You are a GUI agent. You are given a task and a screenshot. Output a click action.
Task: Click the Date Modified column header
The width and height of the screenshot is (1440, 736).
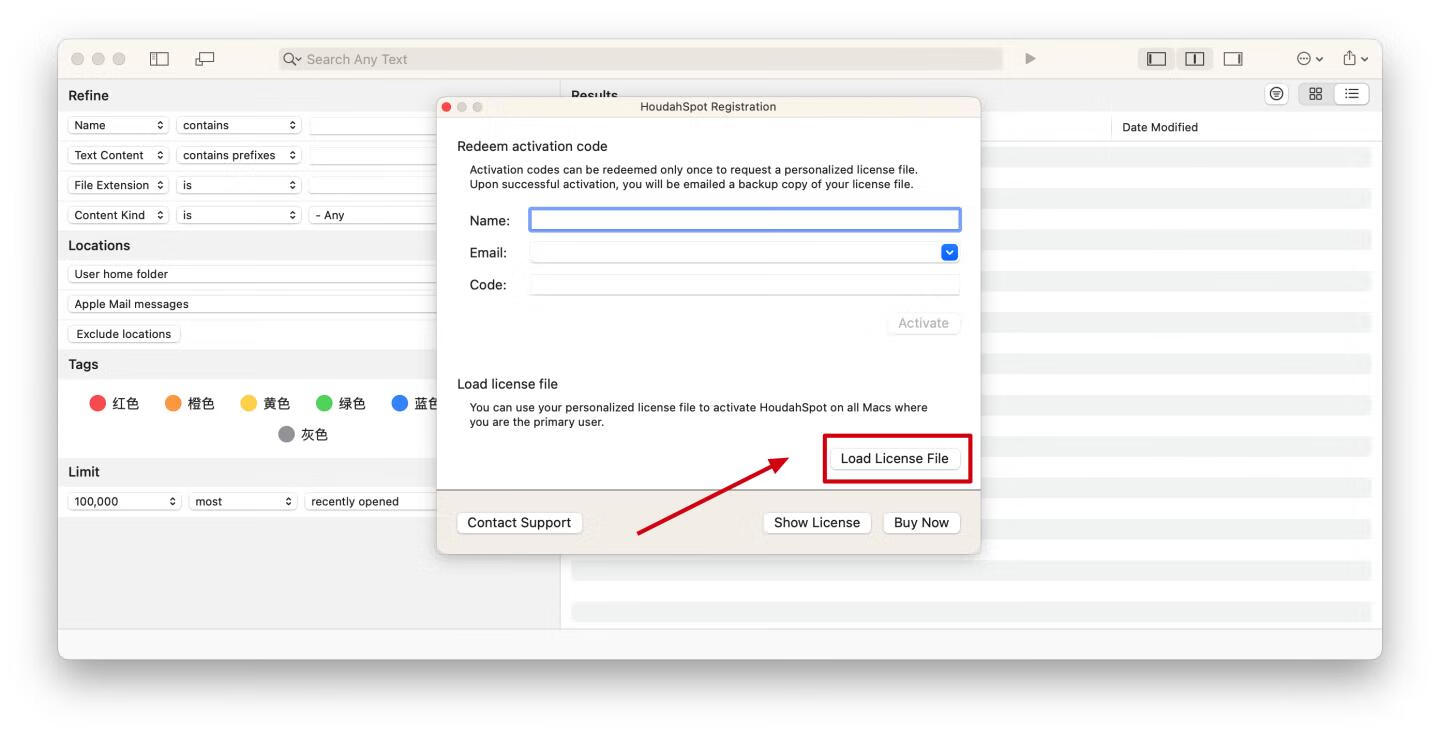click(1160, 127)
